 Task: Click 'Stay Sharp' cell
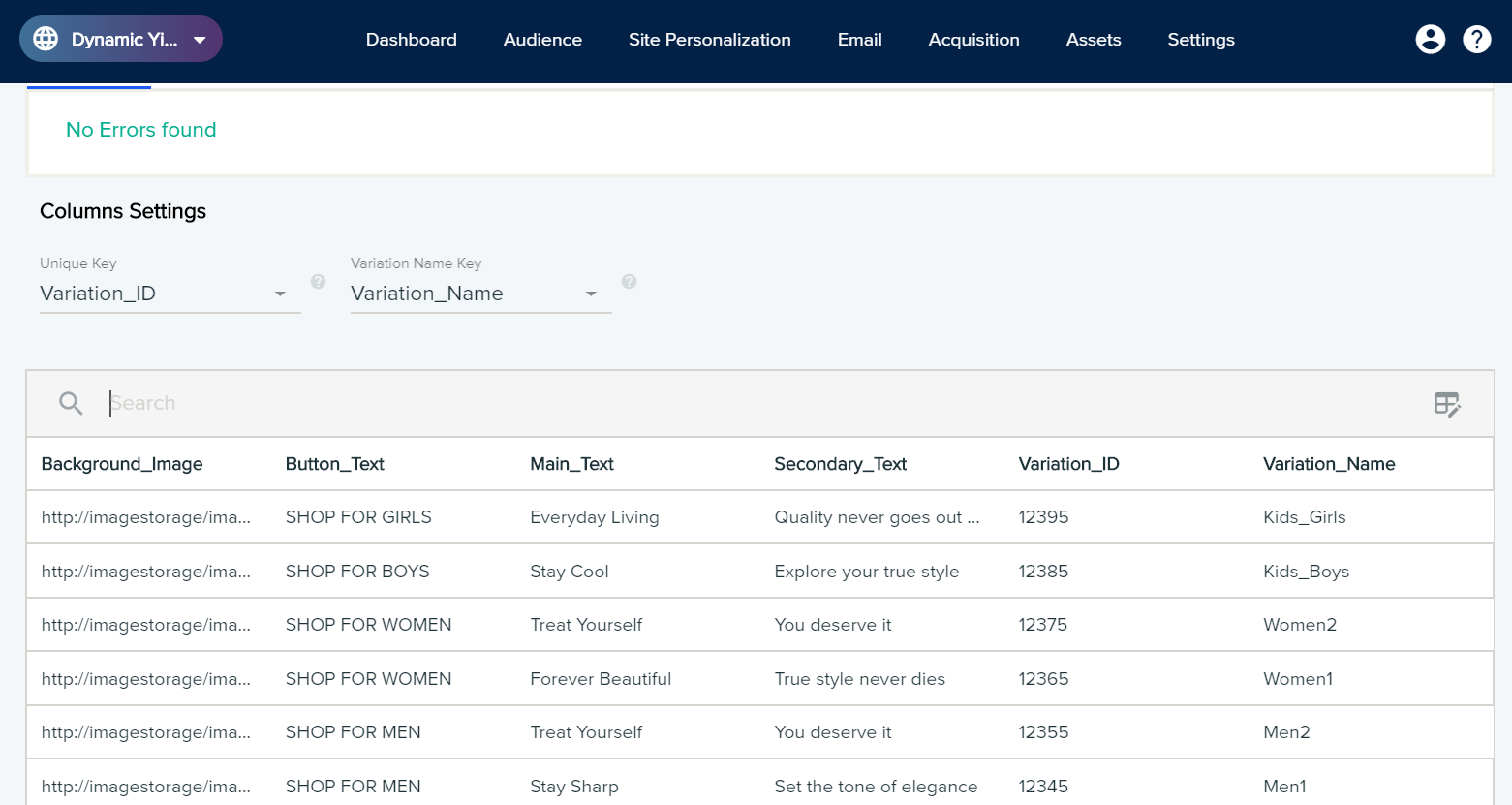pos(574,787)
